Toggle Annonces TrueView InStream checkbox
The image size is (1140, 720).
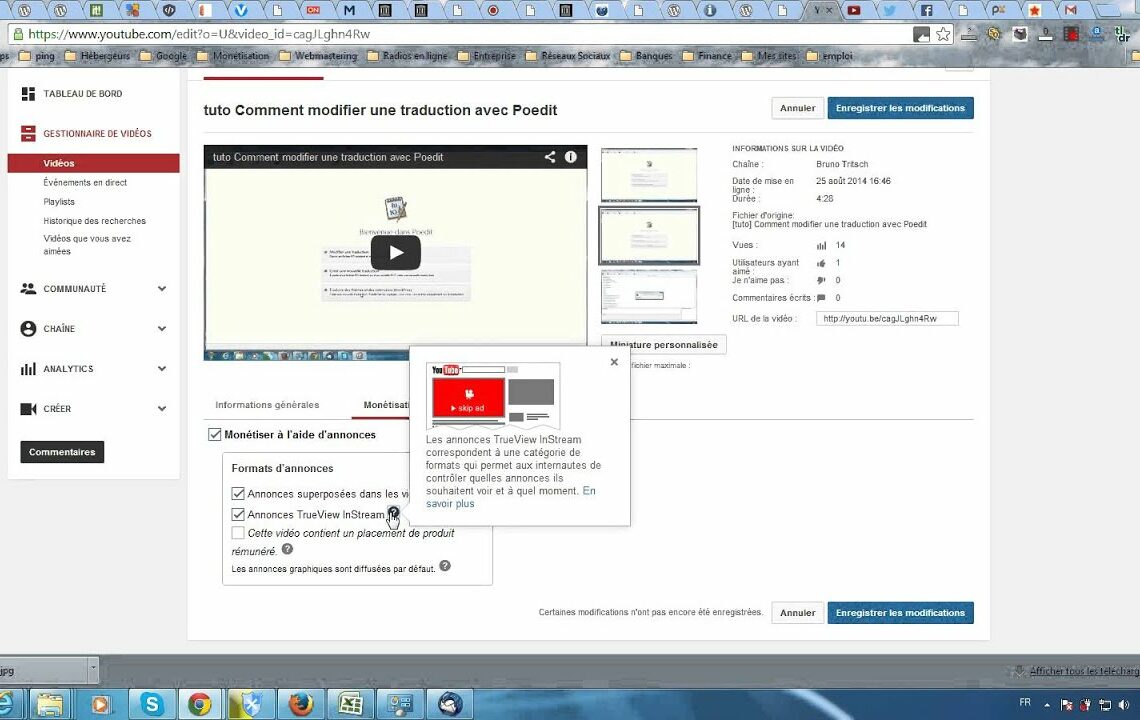(x=238, y=515)
